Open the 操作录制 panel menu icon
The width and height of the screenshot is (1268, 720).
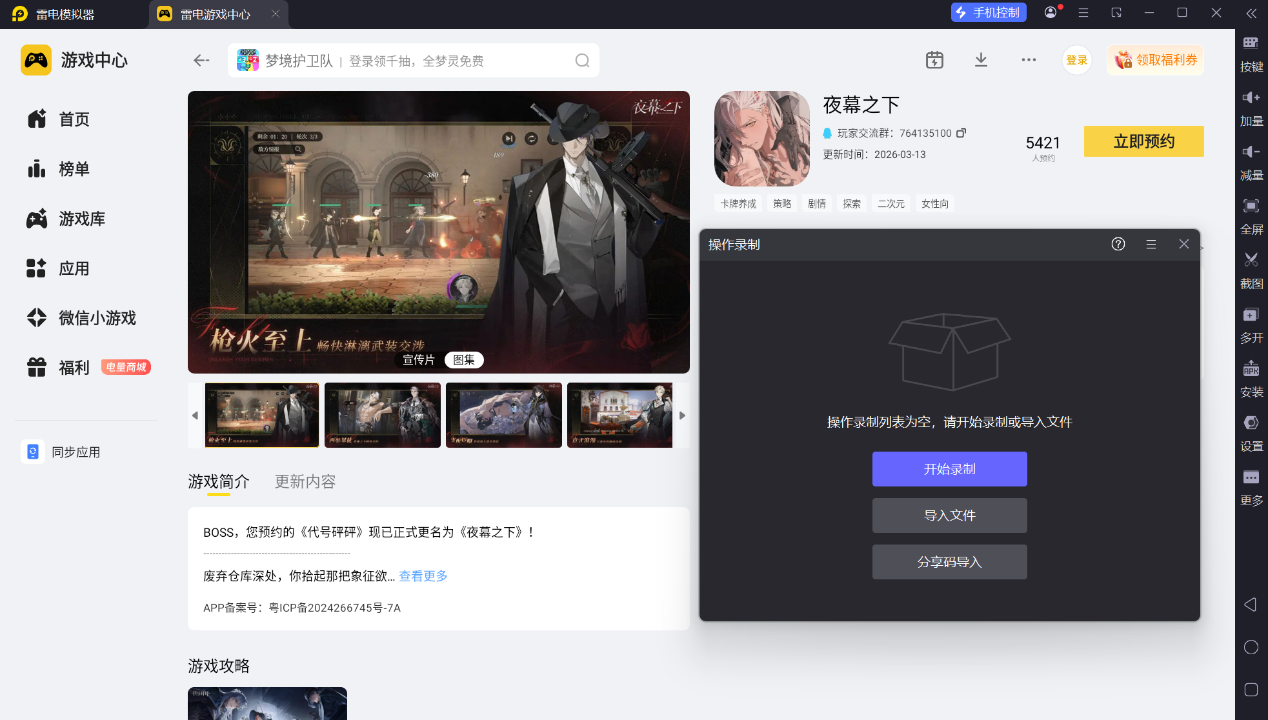pos(1151,244)
